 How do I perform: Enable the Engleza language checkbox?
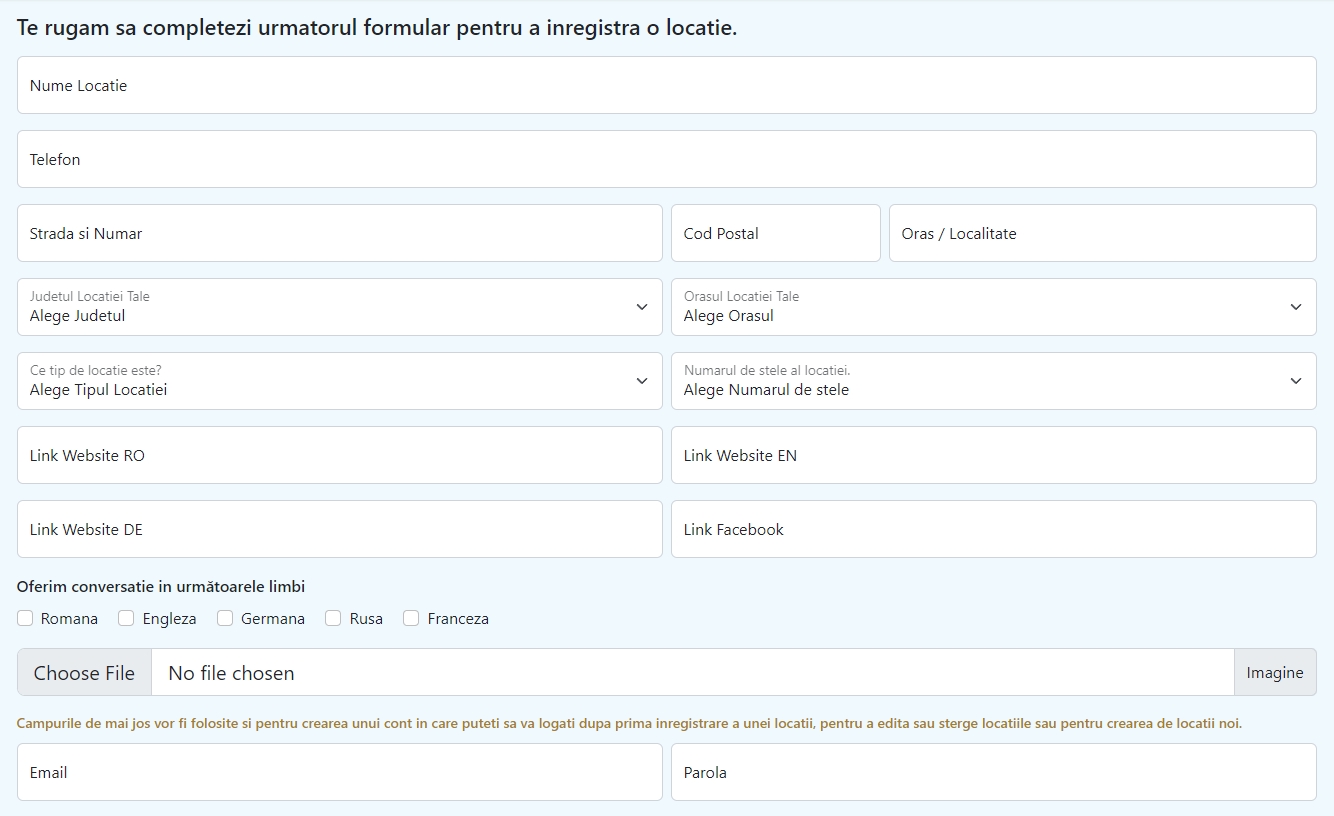tap(125, 618)
